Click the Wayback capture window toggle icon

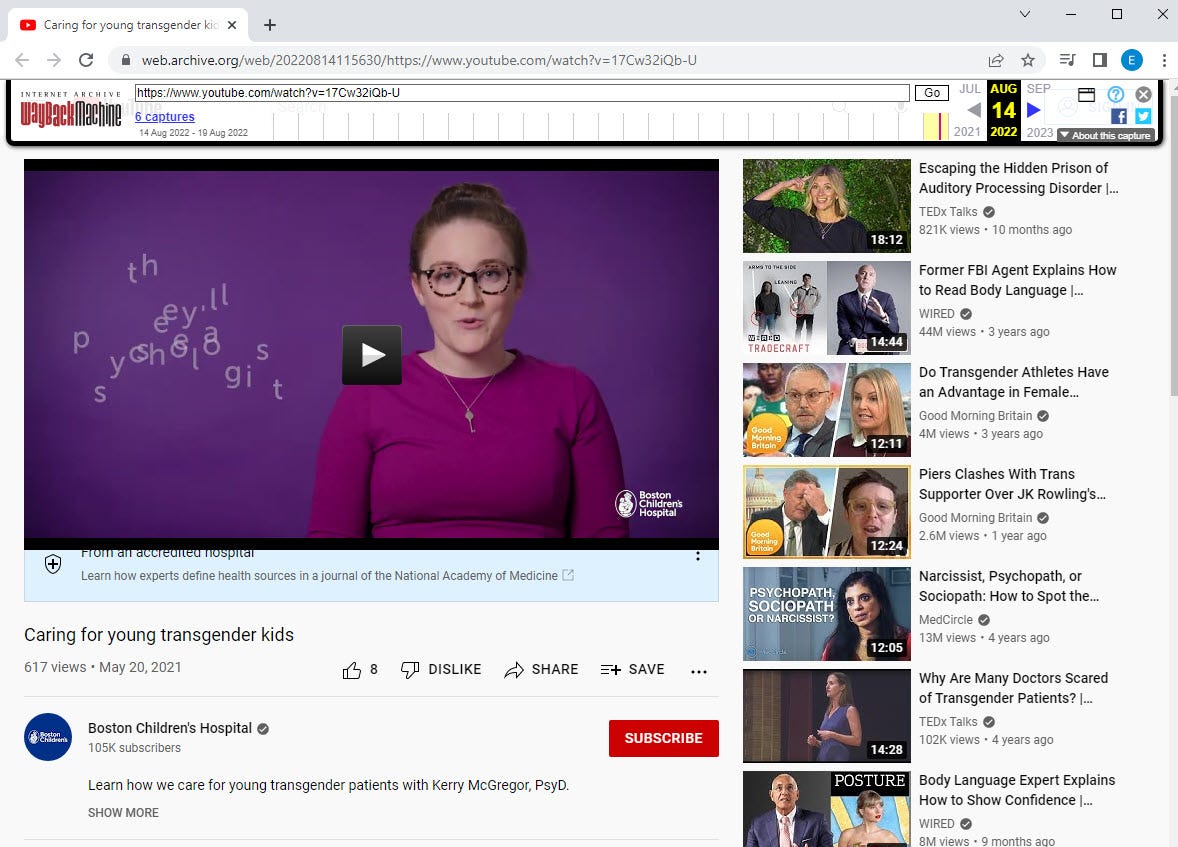point(1086,95)
